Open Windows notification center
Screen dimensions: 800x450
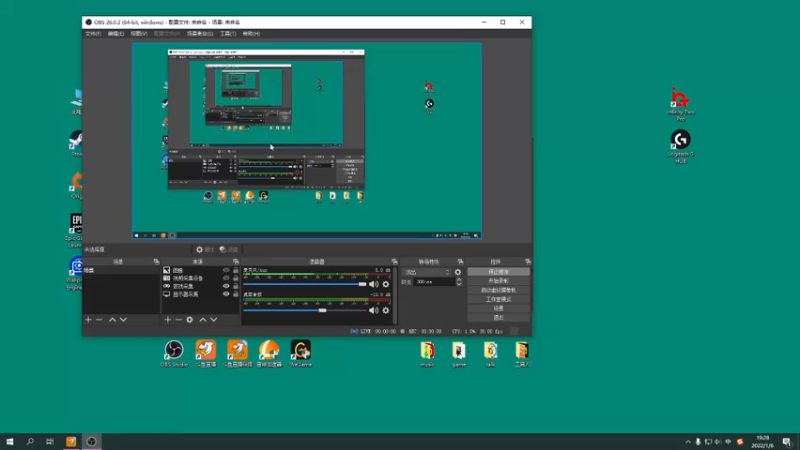(787, 442)
